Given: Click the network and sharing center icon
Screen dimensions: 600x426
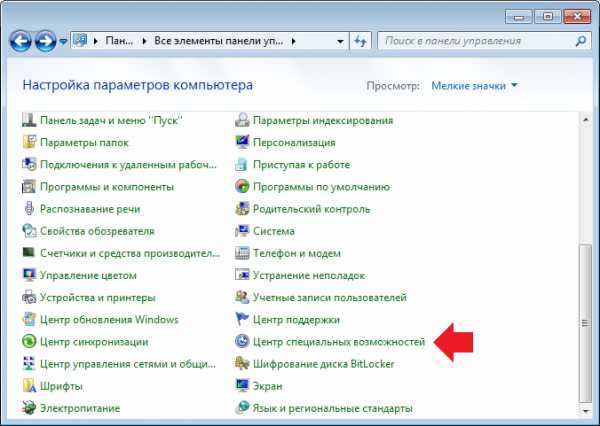Looking at the screenshot, I should [29, 364].
